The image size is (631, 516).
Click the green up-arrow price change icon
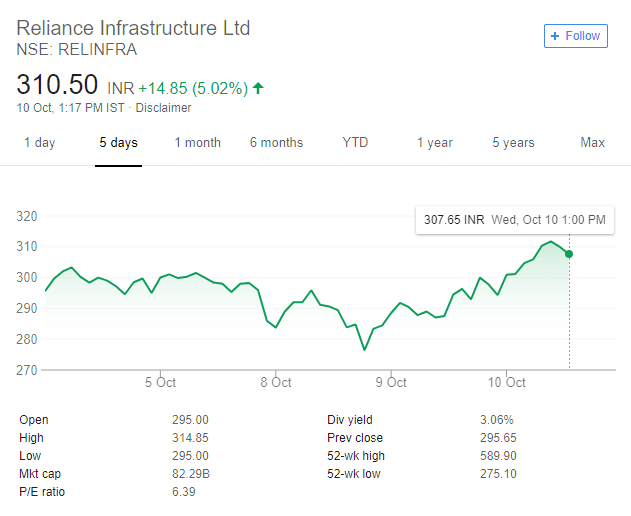point(258,88)
